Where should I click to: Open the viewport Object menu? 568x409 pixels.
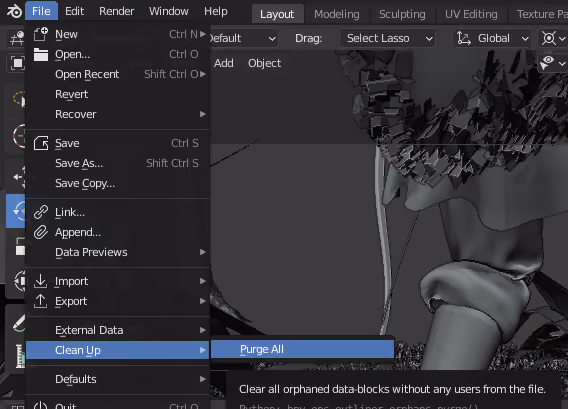pyautogui.click(x=264, y=63)
